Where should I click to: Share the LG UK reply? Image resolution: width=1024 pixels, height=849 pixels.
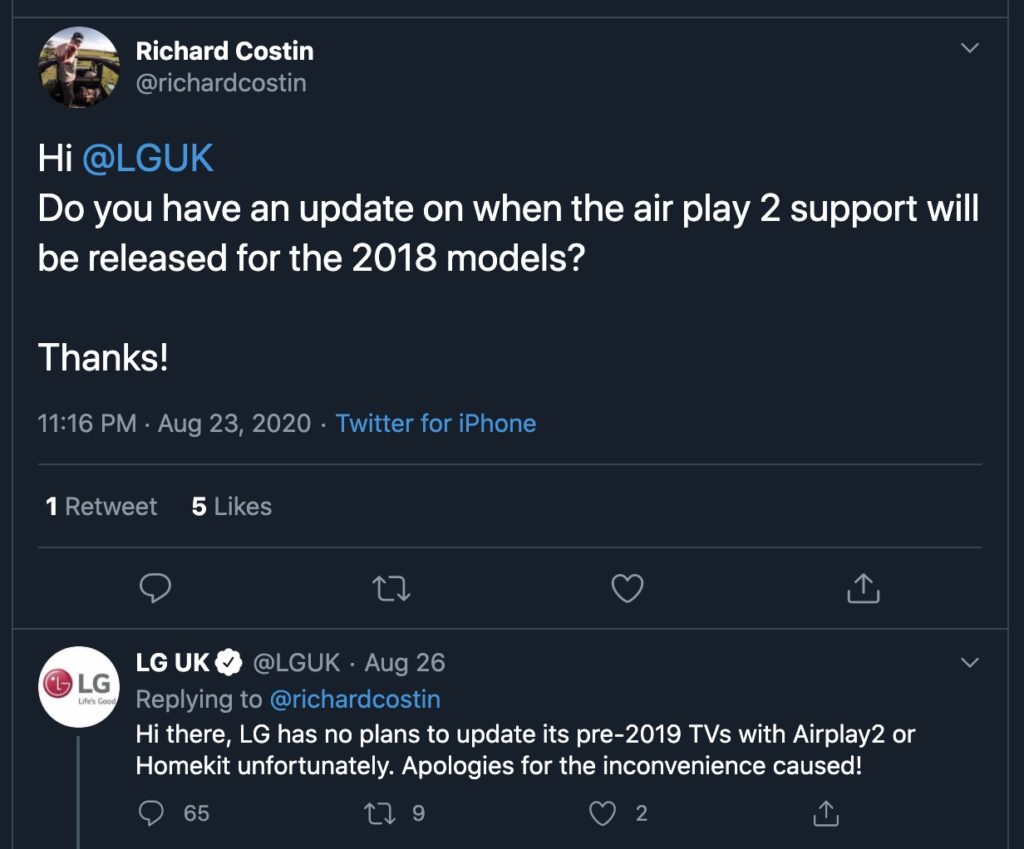(x=826, y=813)
